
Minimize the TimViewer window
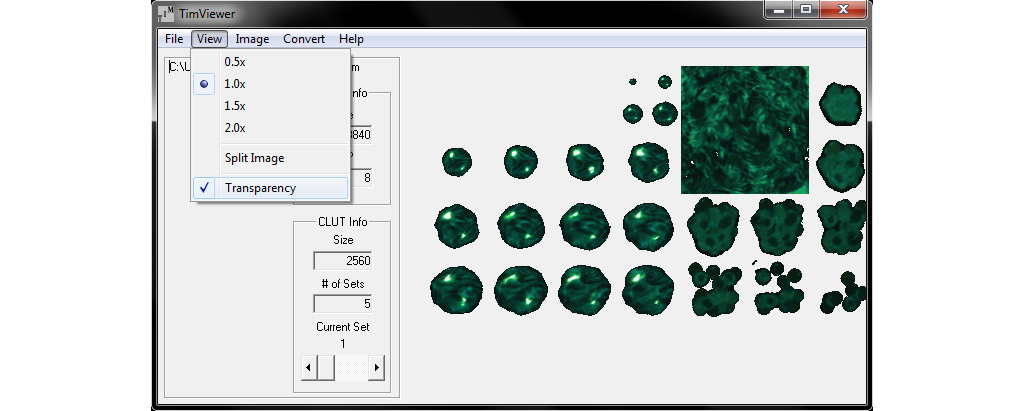[x=778, y=10]
